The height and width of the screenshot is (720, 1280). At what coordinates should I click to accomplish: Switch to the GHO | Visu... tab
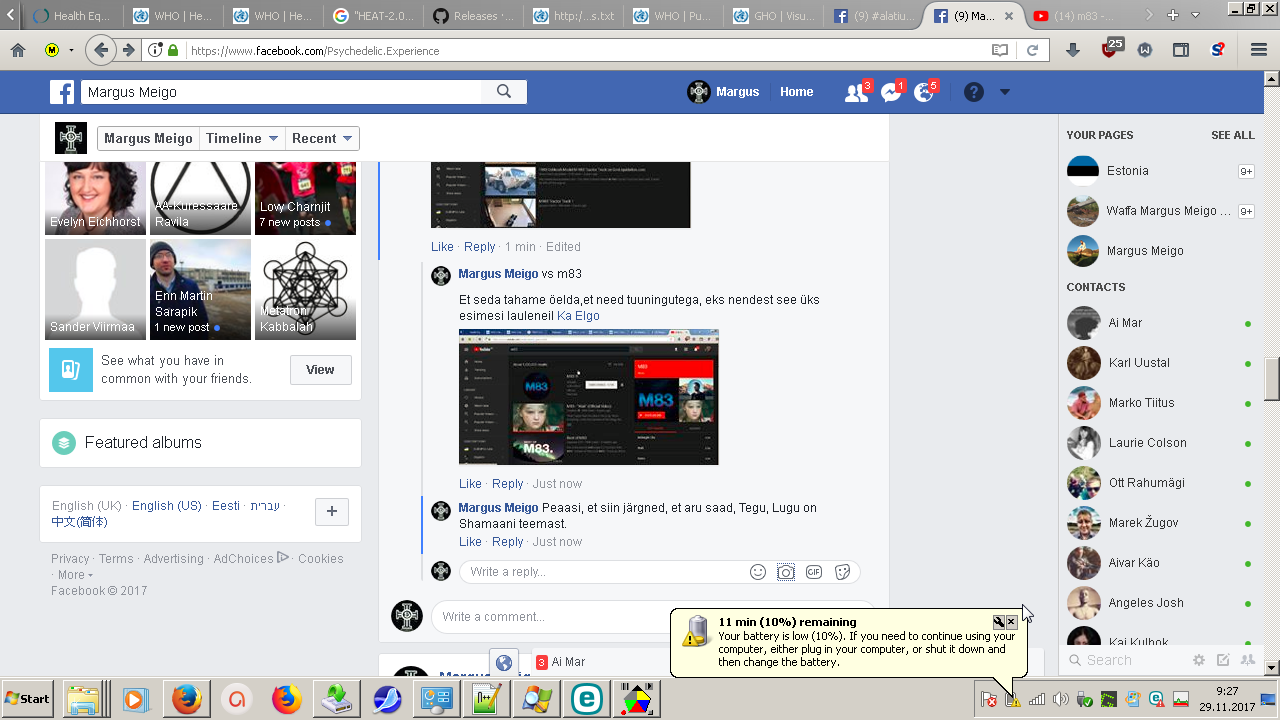pos(775,16)
